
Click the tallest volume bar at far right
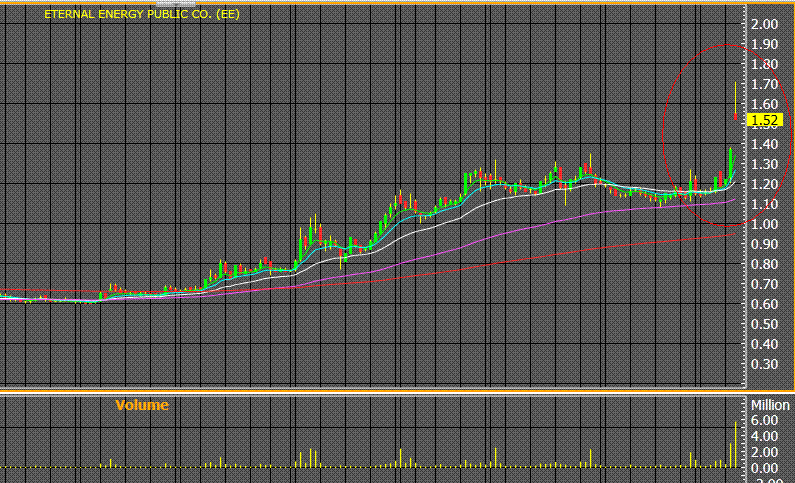(737, 444)
